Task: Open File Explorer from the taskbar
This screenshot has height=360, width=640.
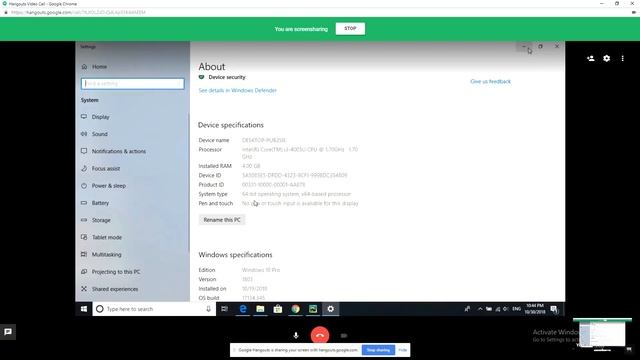Action: tap(260, 309)
